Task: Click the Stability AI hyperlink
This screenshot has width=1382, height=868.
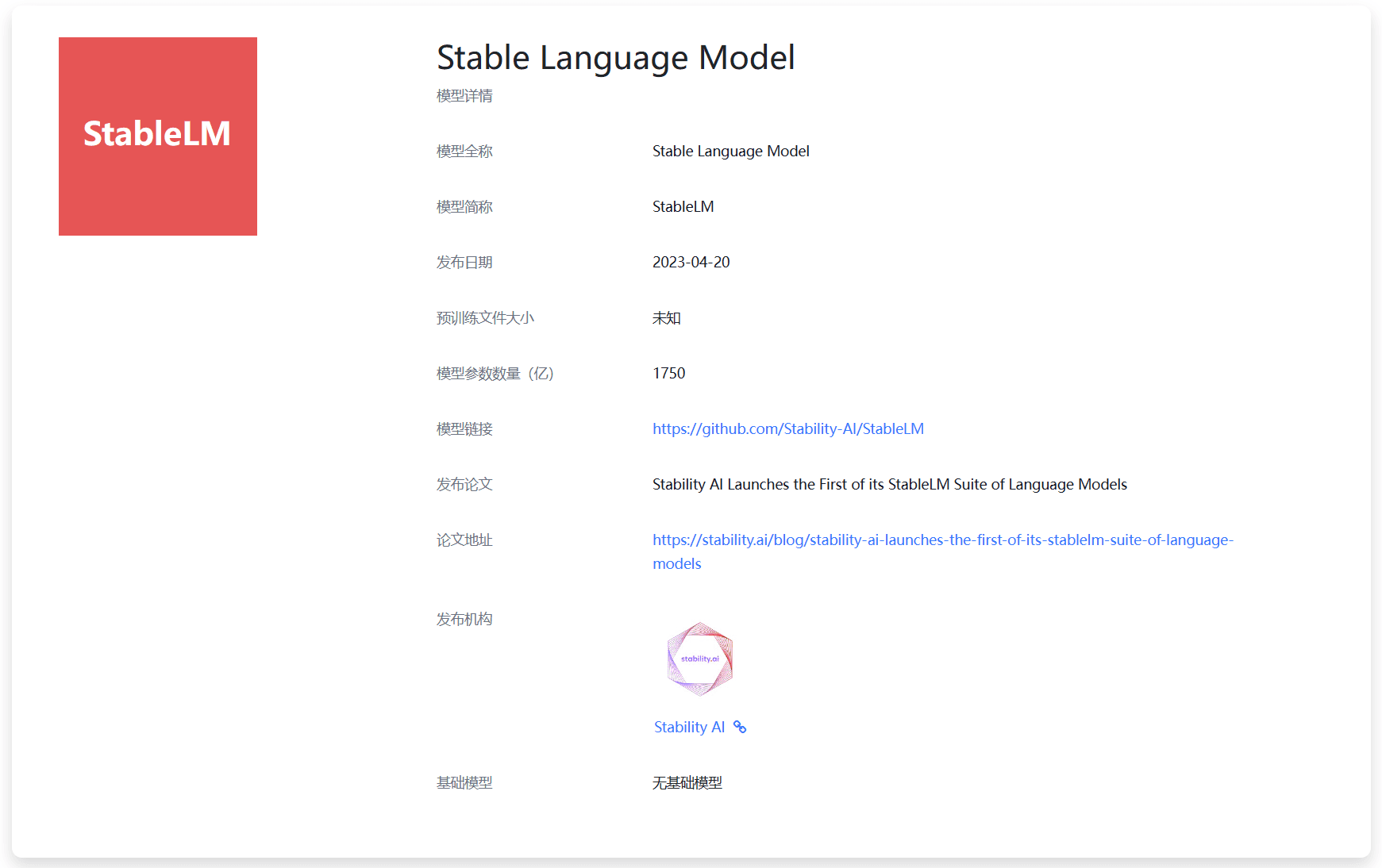Action: 688,727
